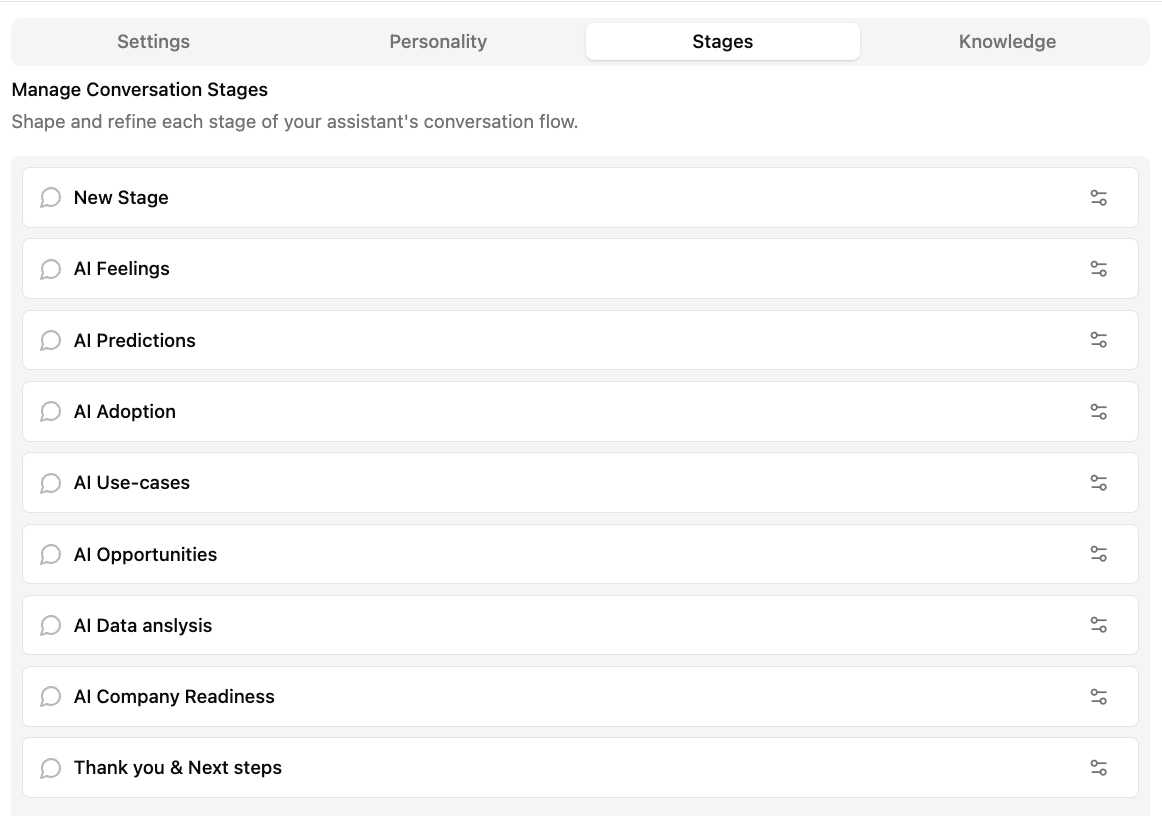
Task: Open settings sliders icon for AI Predictions
Action: point(1098,340)
